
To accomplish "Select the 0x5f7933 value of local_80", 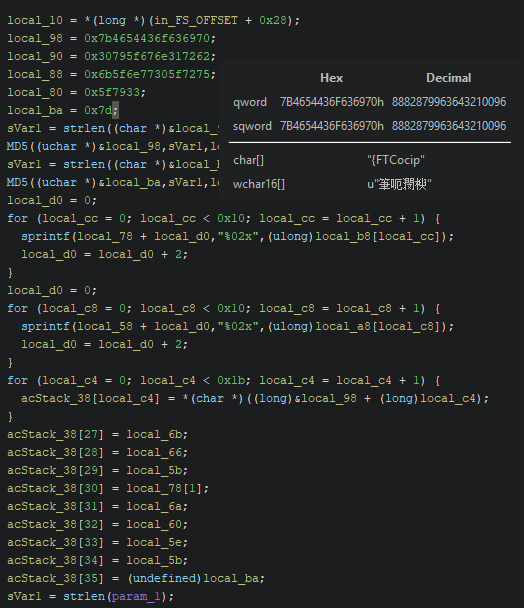I will click(x=112, y=92).
